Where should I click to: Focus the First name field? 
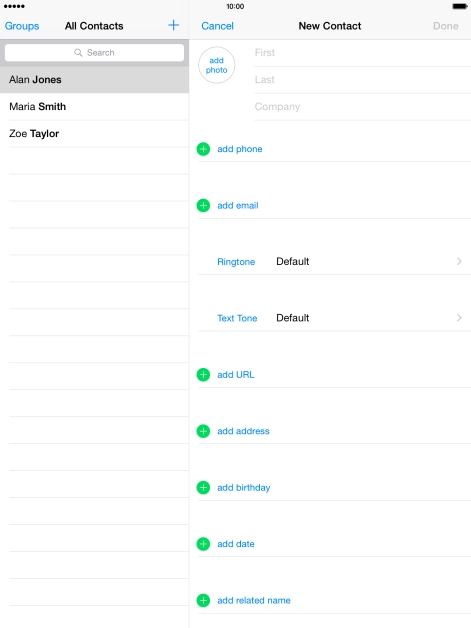coord(362,53)
